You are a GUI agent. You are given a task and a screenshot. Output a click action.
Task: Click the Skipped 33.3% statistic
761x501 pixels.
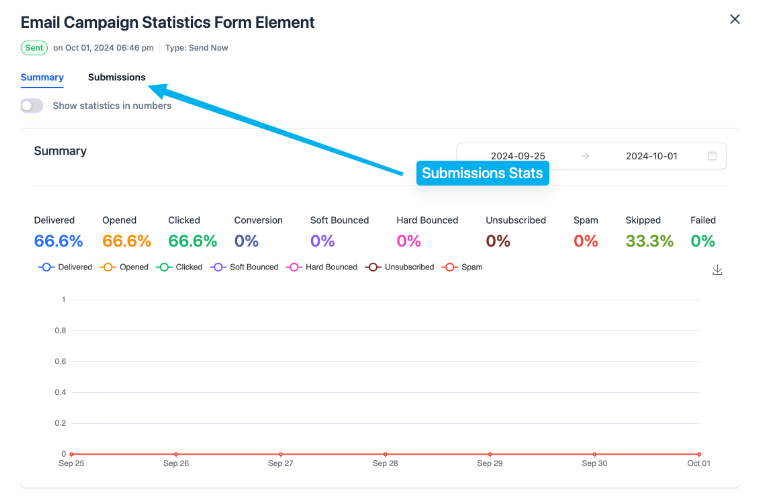coord(649,240)
